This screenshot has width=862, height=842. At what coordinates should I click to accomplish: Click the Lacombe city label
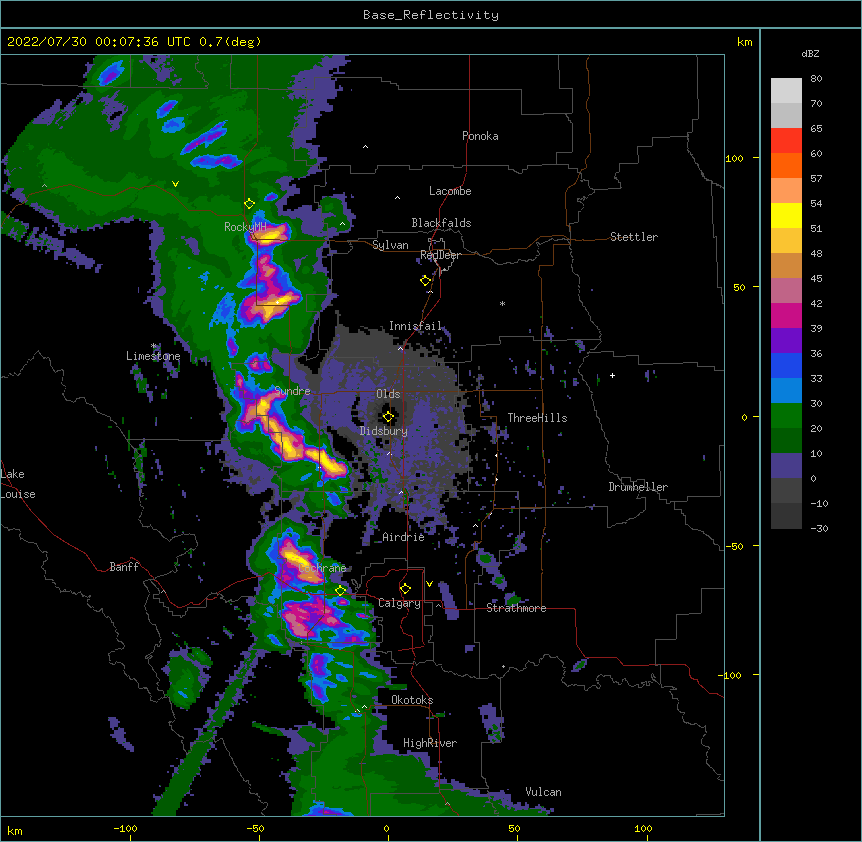point(450,191)
